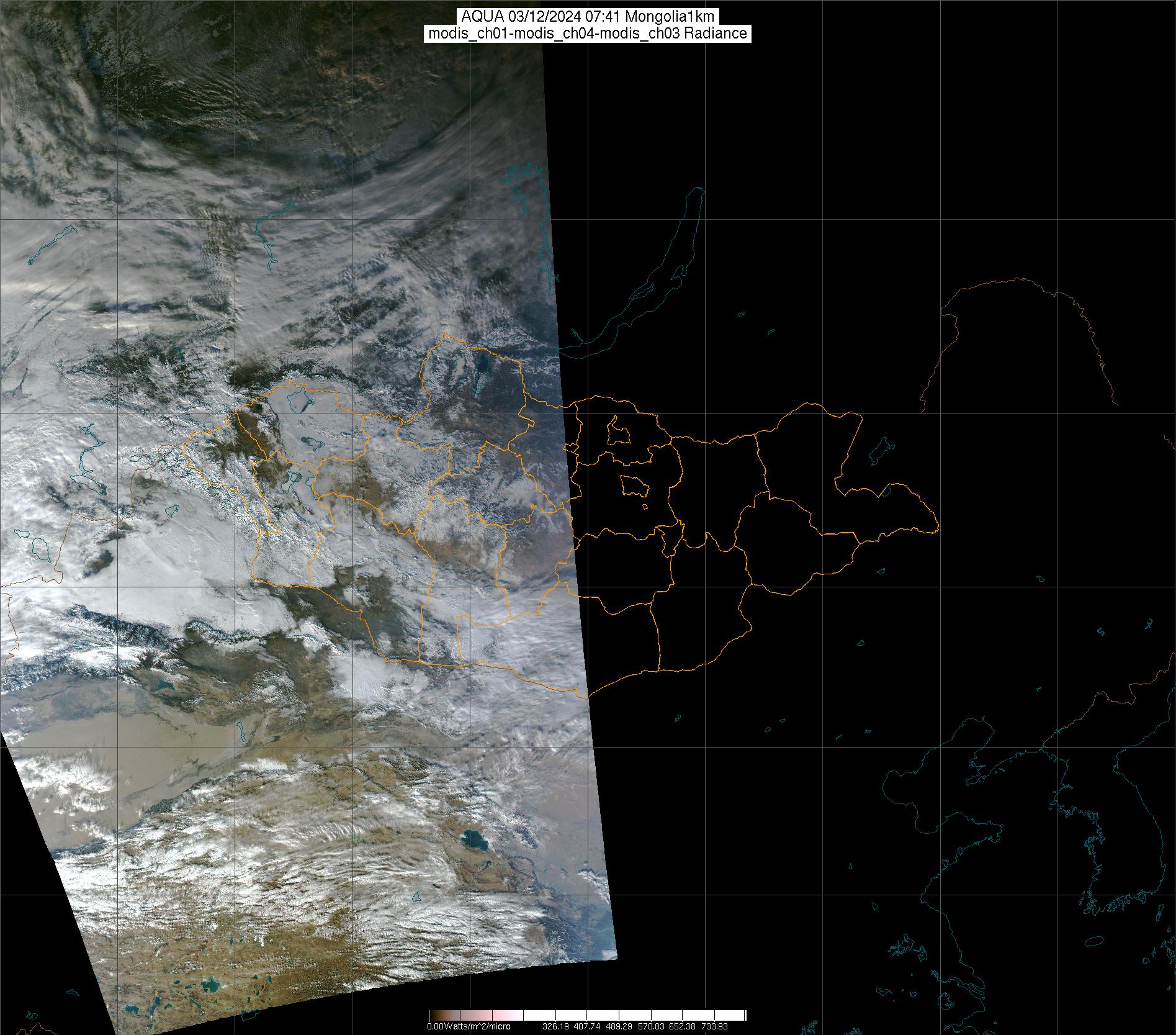Image resolution: width=1176 pixels, height=1035 pixels.
Task: Click the "407.74" scale value
Action: point(588,1026)
